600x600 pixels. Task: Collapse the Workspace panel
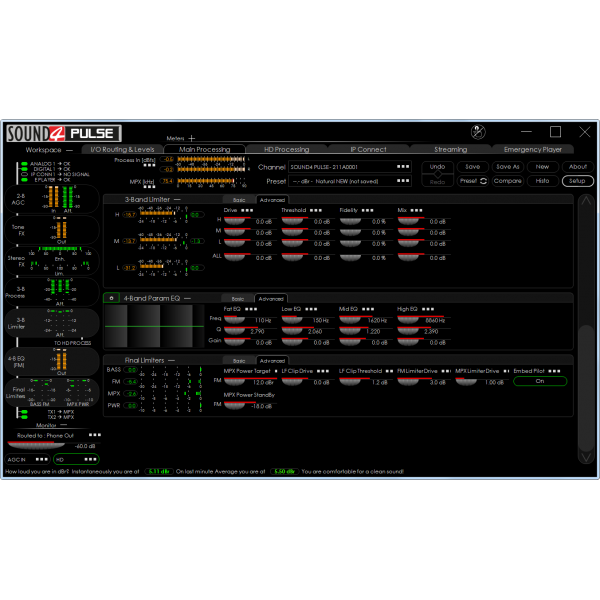[69, 150]
